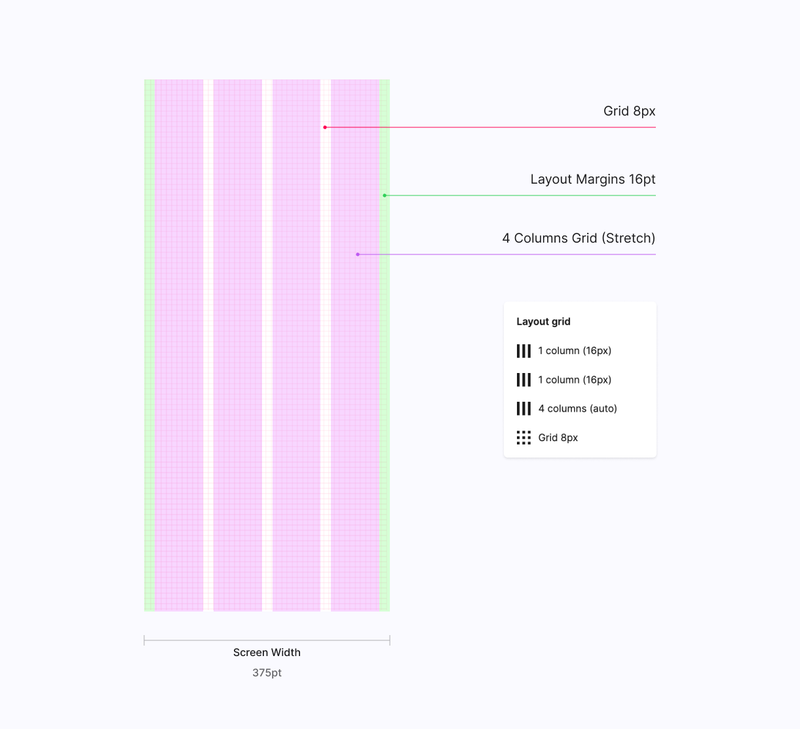This screenshot has height=729, width=800.
Task: Click the "375pt" width value
Action: pos(267,673)
